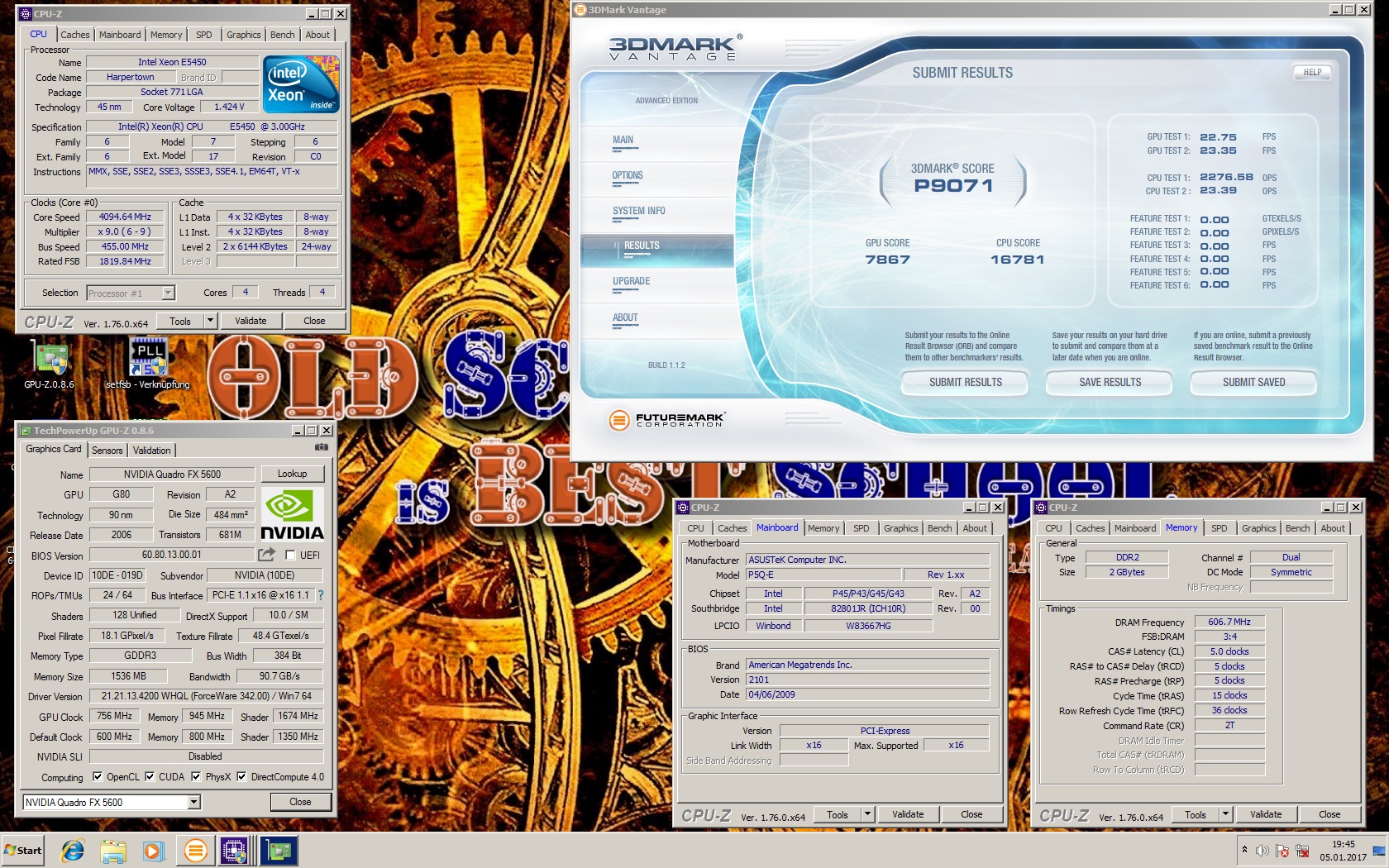Screen dimensions: 1389x868
Task: Click the NVIDIA logo in GPU-Z
Action: click(x=292, y=514)
